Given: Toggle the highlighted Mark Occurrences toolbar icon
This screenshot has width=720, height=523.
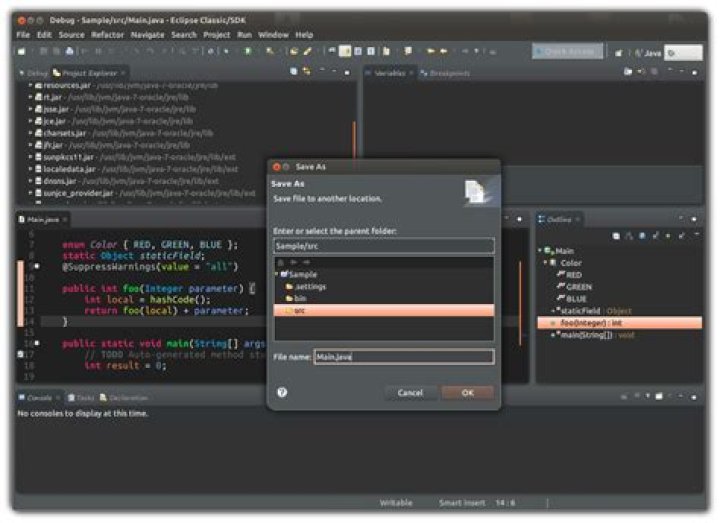Looking at the screenshot, I should coord(345,51).
